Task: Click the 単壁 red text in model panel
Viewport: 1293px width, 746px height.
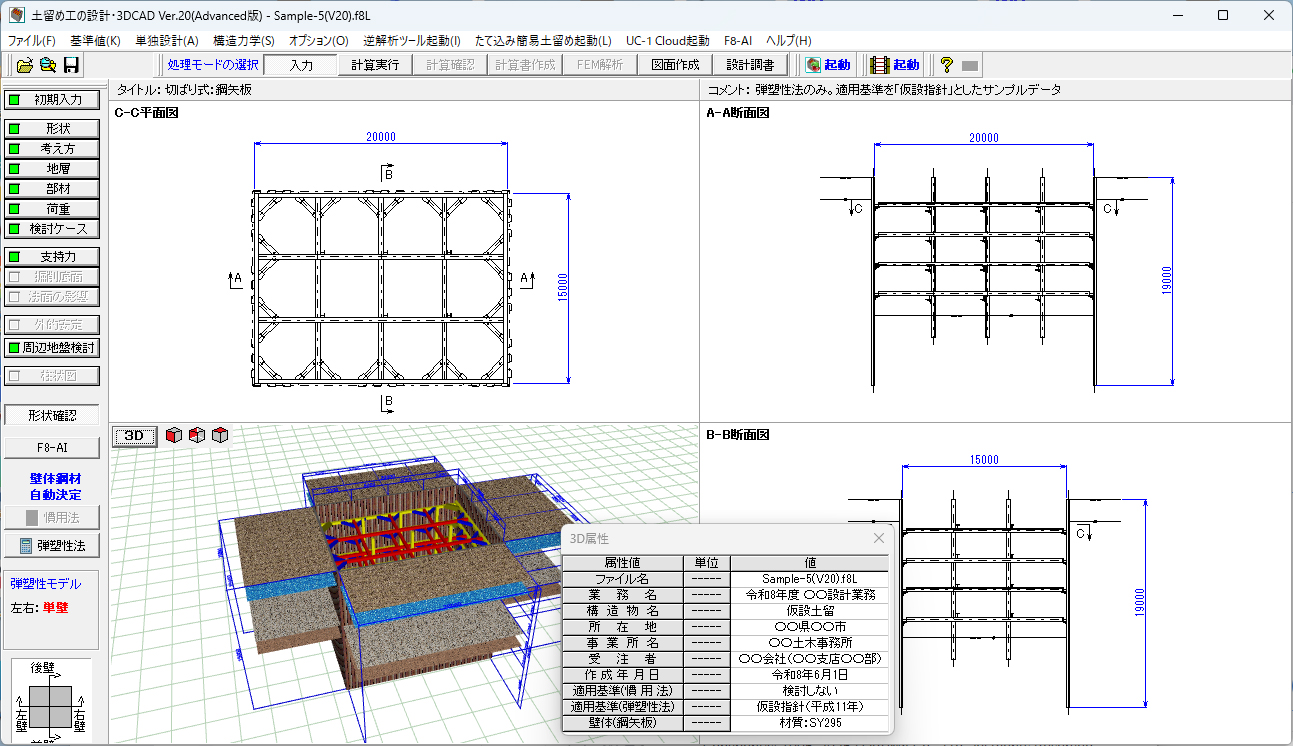Action: (55, 607)
